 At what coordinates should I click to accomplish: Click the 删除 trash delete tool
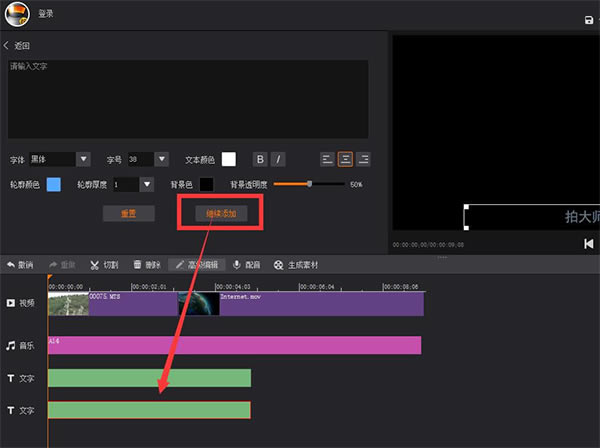137,265
